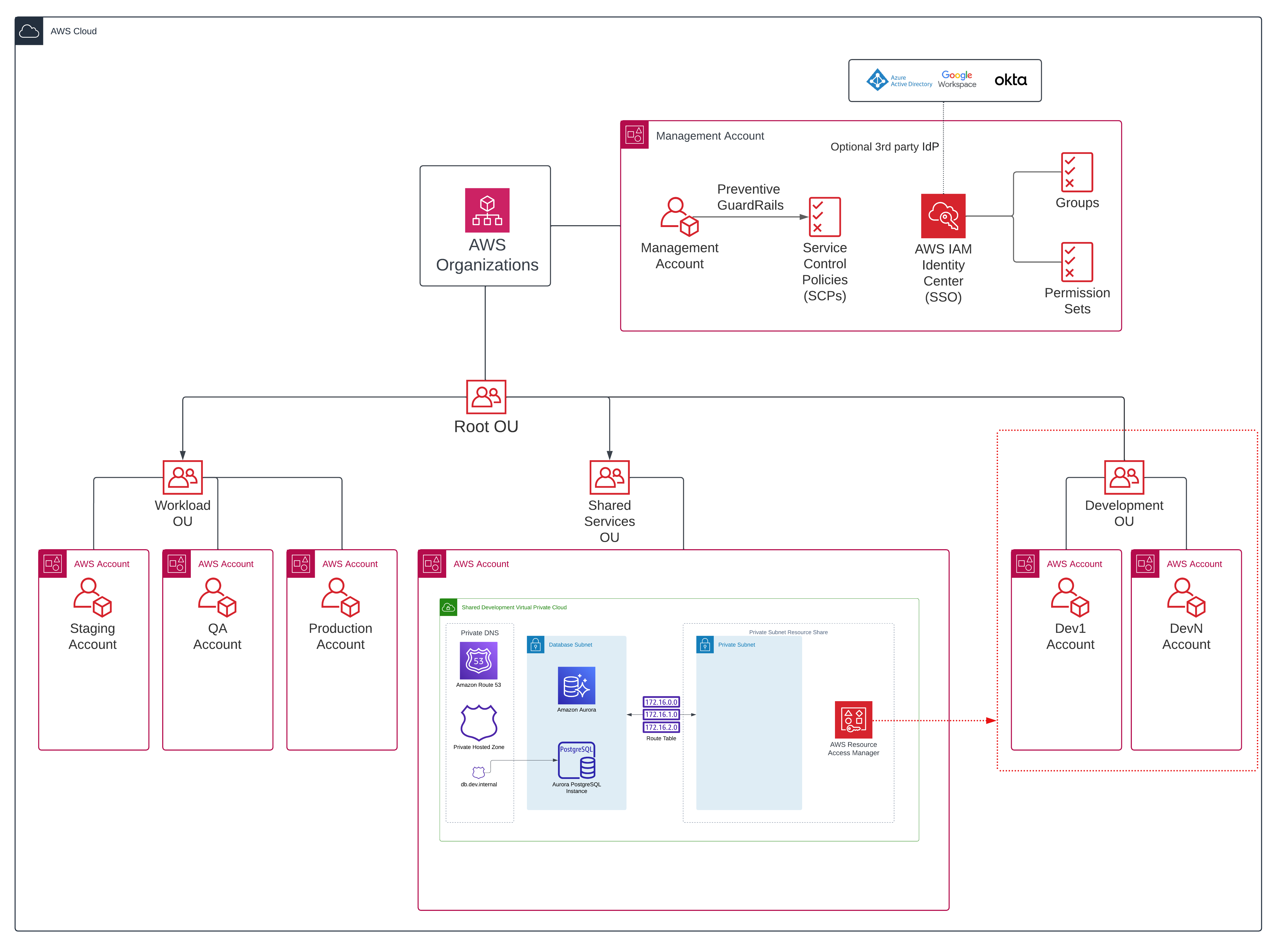Click the 'Root OU' text label
This screenshot has width=1278, height=952.
point(486,426)
